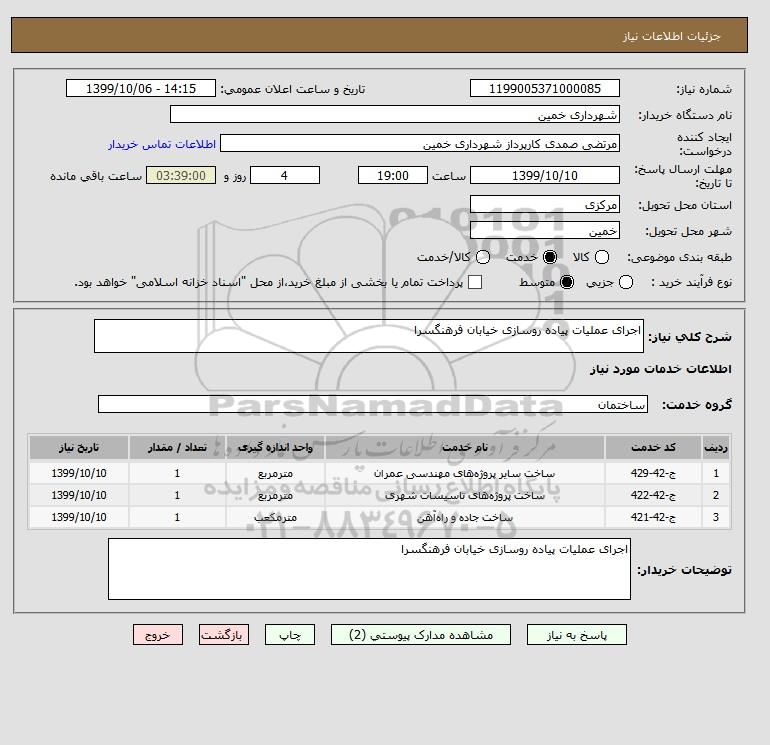
Task: Click the remaining time field 03:39:00
Action: point(181,175)
